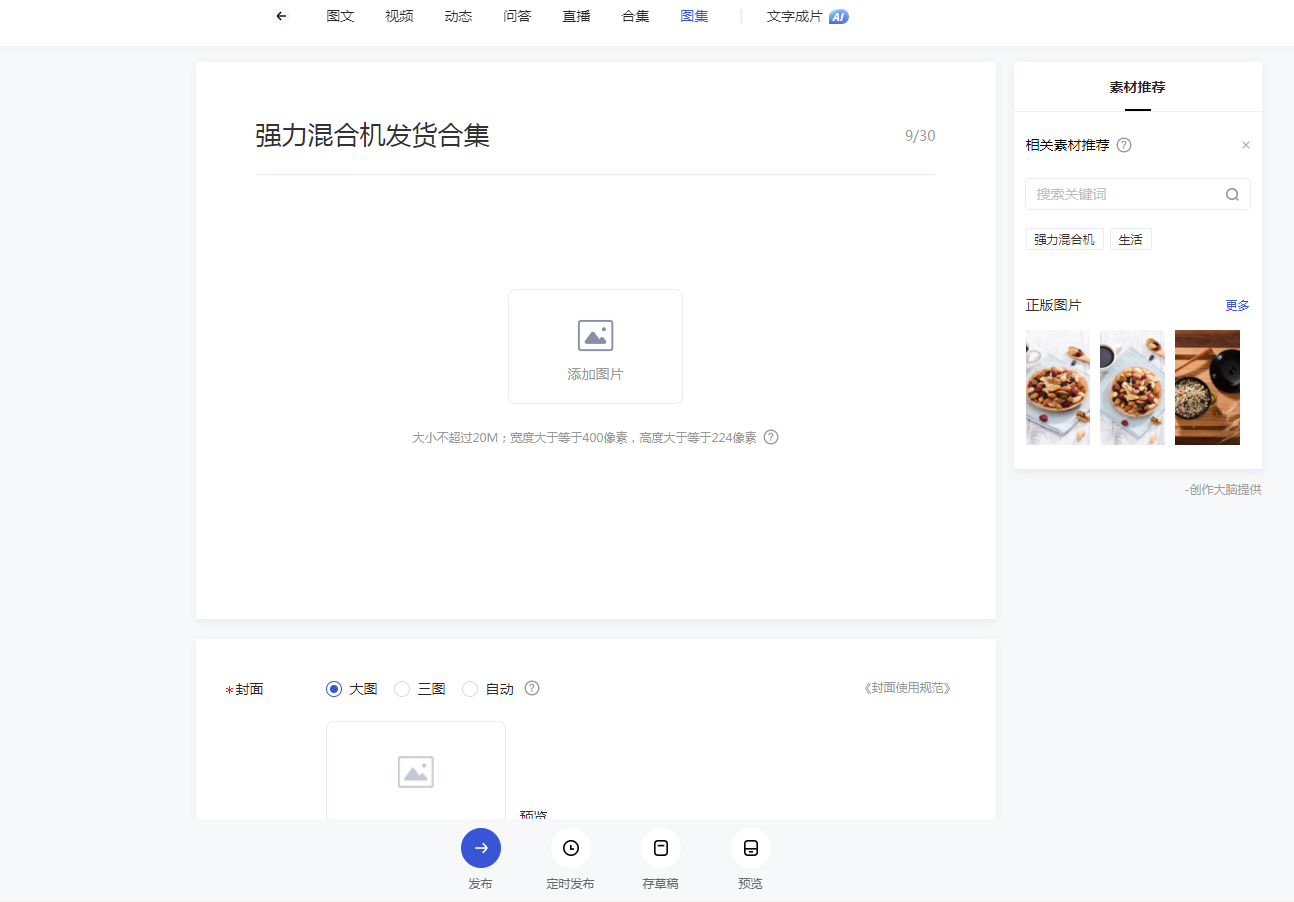Click the image placeholder icon in upload box
Screen dimensions: 1294x902
click(595, 335)
